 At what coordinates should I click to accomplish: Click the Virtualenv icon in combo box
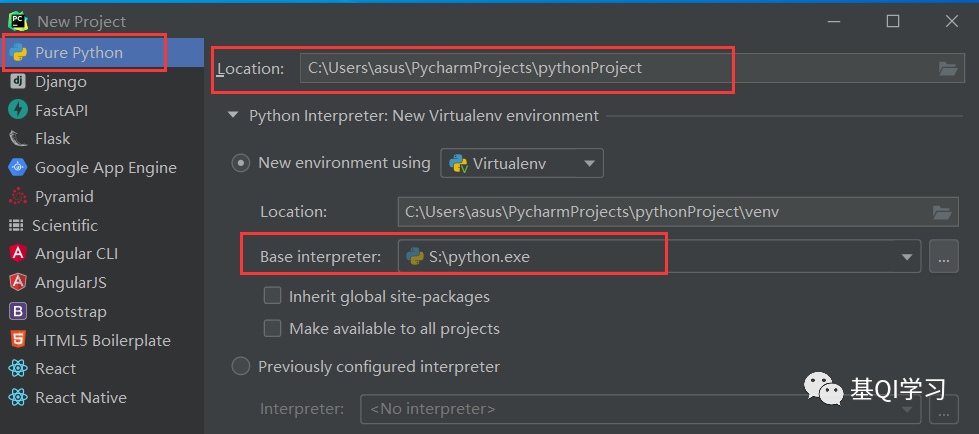pos(459,164)
